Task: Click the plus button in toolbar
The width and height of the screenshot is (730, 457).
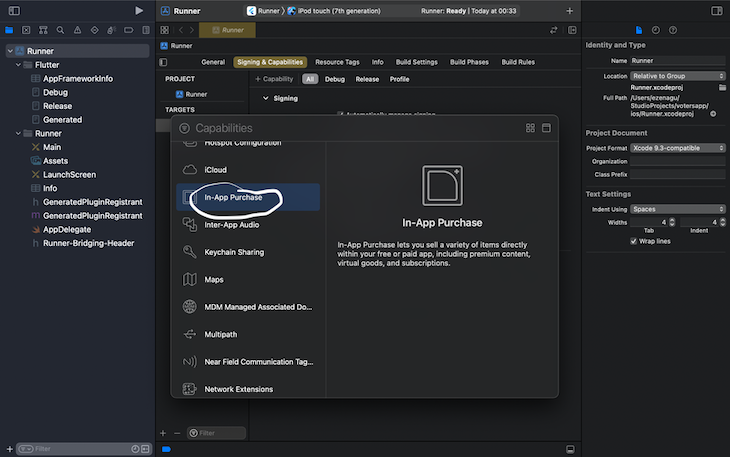Action: 570,10
